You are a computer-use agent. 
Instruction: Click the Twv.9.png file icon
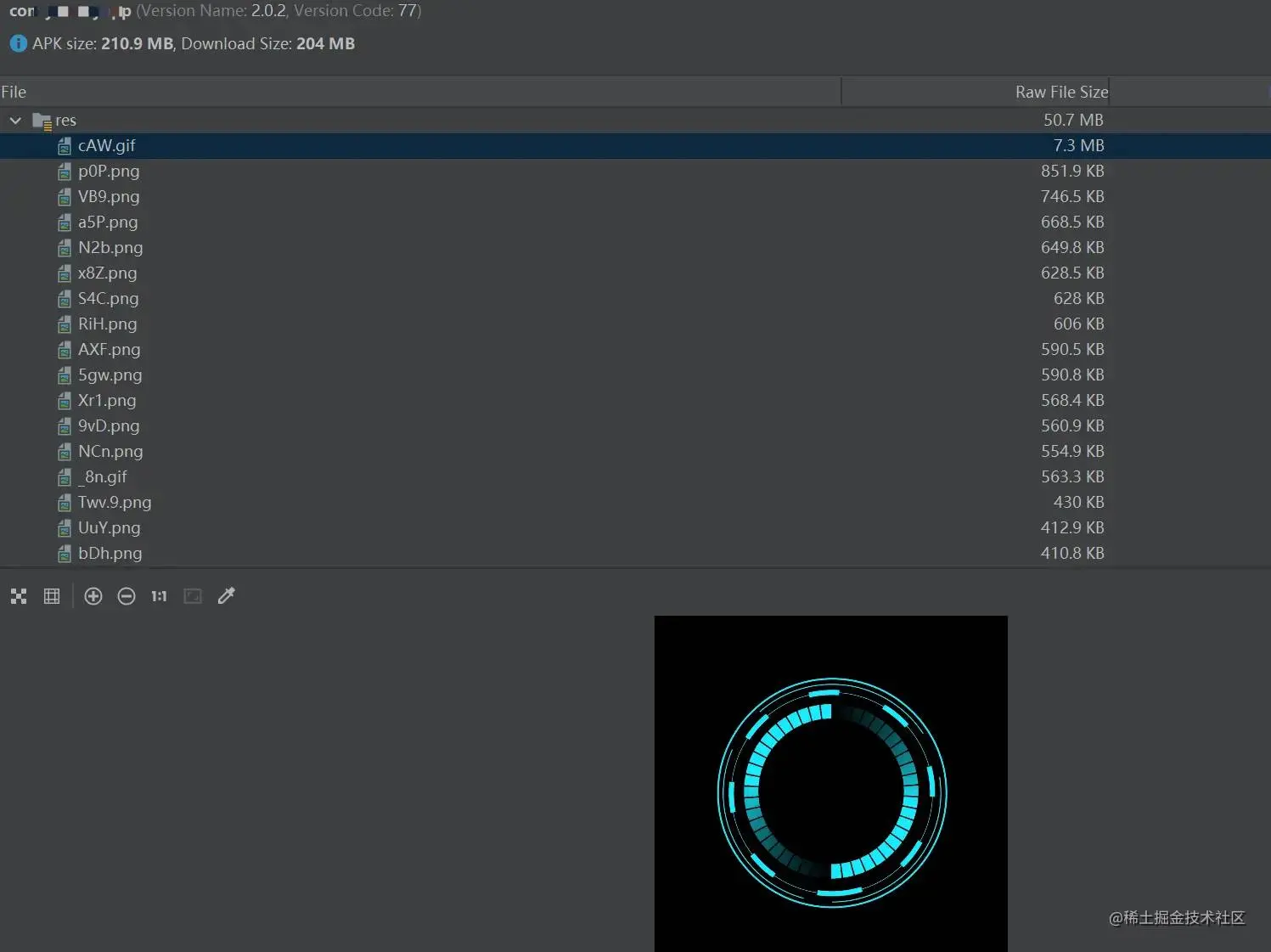pos(65,503)
